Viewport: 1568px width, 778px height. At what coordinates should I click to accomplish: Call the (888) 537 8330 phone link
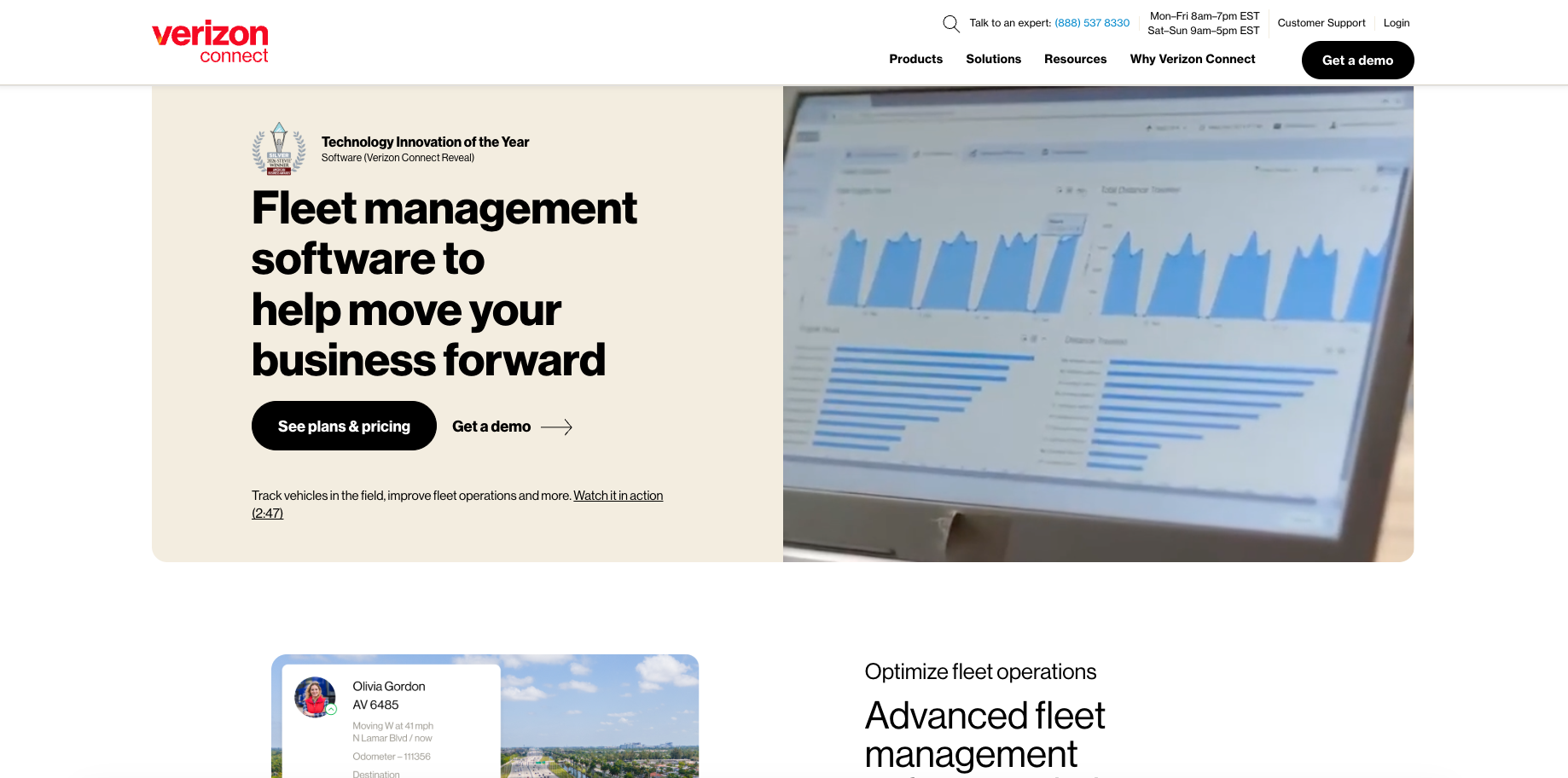click(1092, 23)
